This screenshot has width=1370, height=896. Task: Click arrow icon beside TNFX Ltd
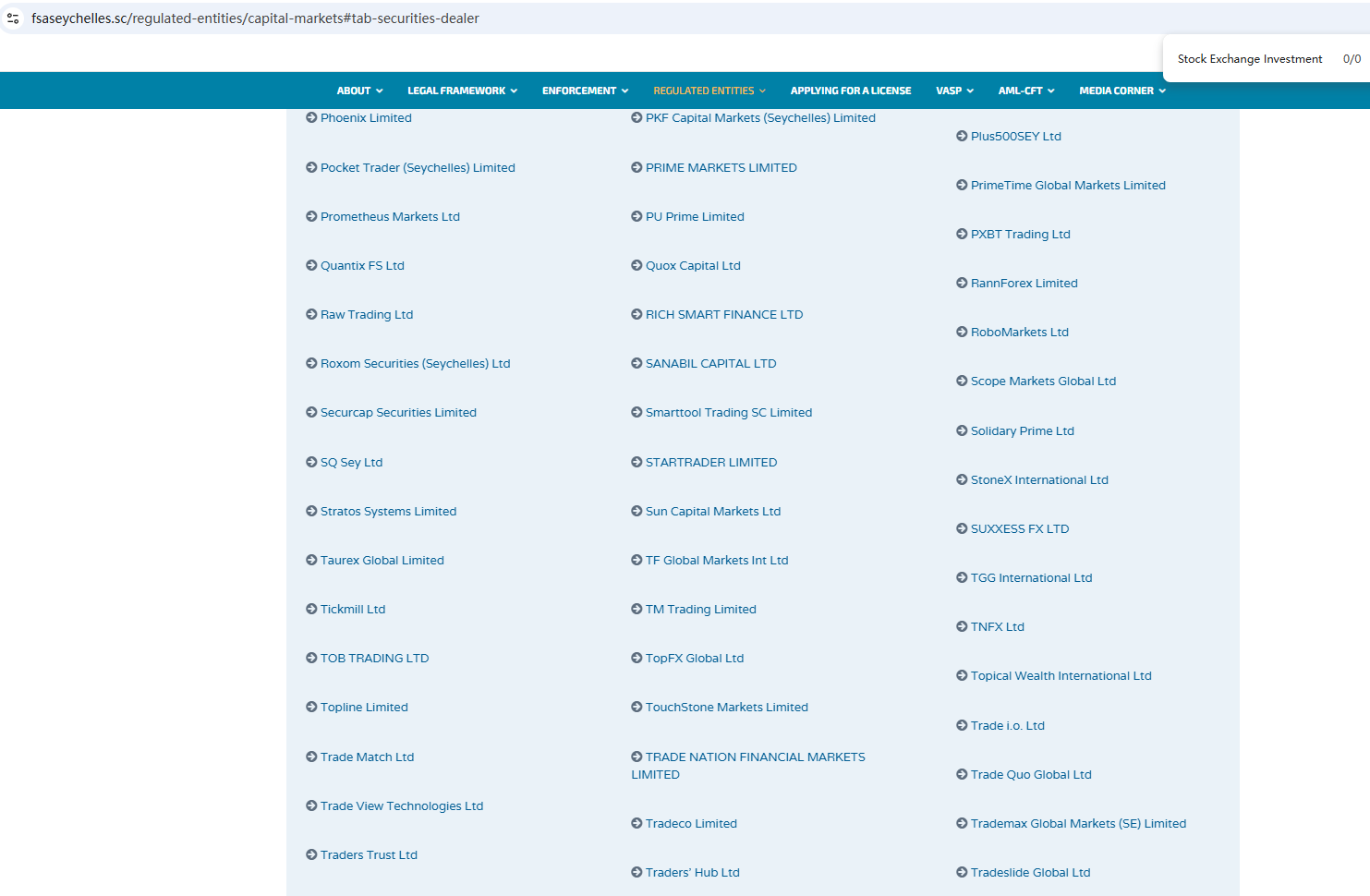tap(962, 626)
